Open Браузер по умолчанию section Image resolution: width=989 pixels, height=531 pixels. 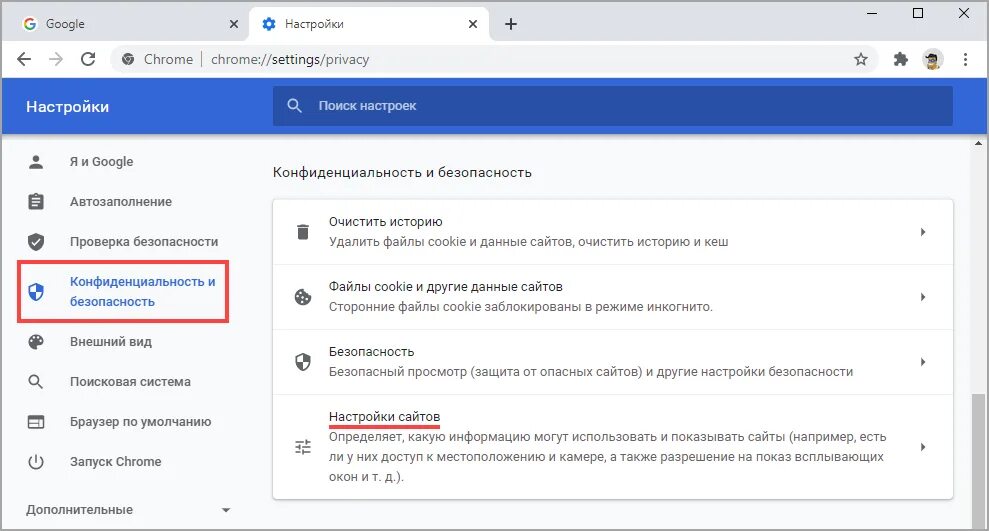tap(141, 422)
